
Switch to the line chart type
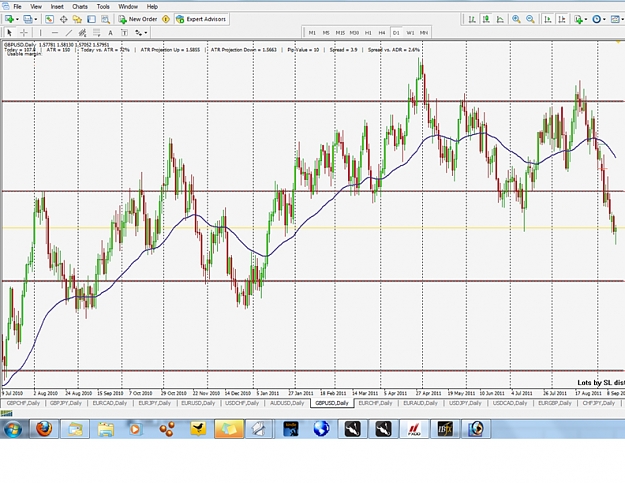pyautogui.click(x=500, y=19)
